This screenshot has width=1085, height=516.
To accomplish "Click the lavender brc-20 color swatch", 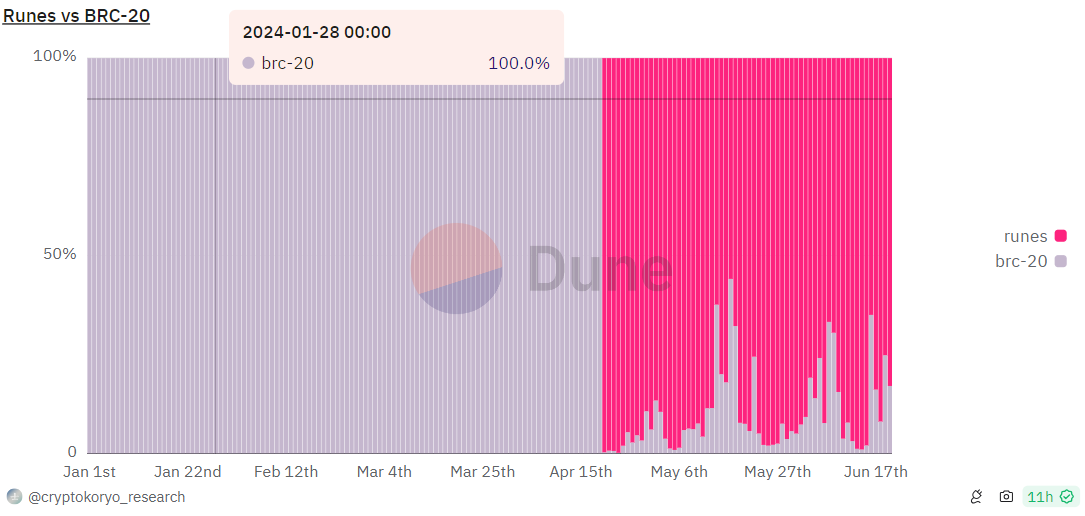I will click(1061, 261).
